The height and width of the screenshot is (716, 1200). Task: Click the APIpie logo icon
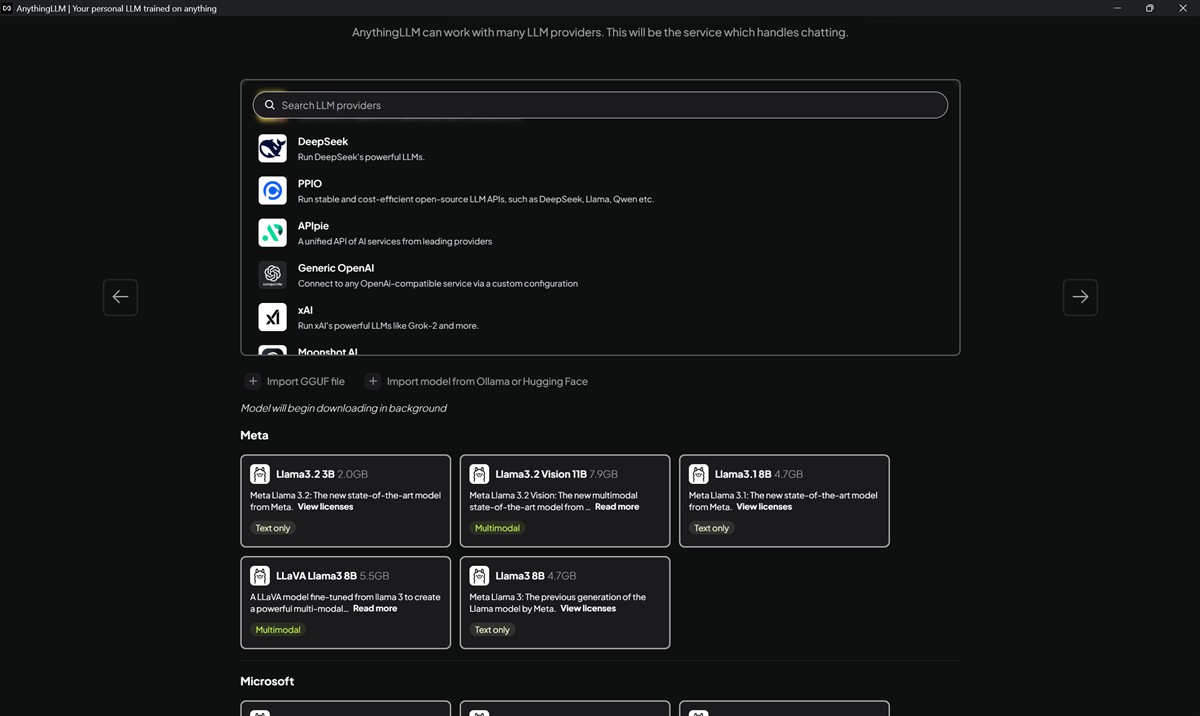point(272,232)
